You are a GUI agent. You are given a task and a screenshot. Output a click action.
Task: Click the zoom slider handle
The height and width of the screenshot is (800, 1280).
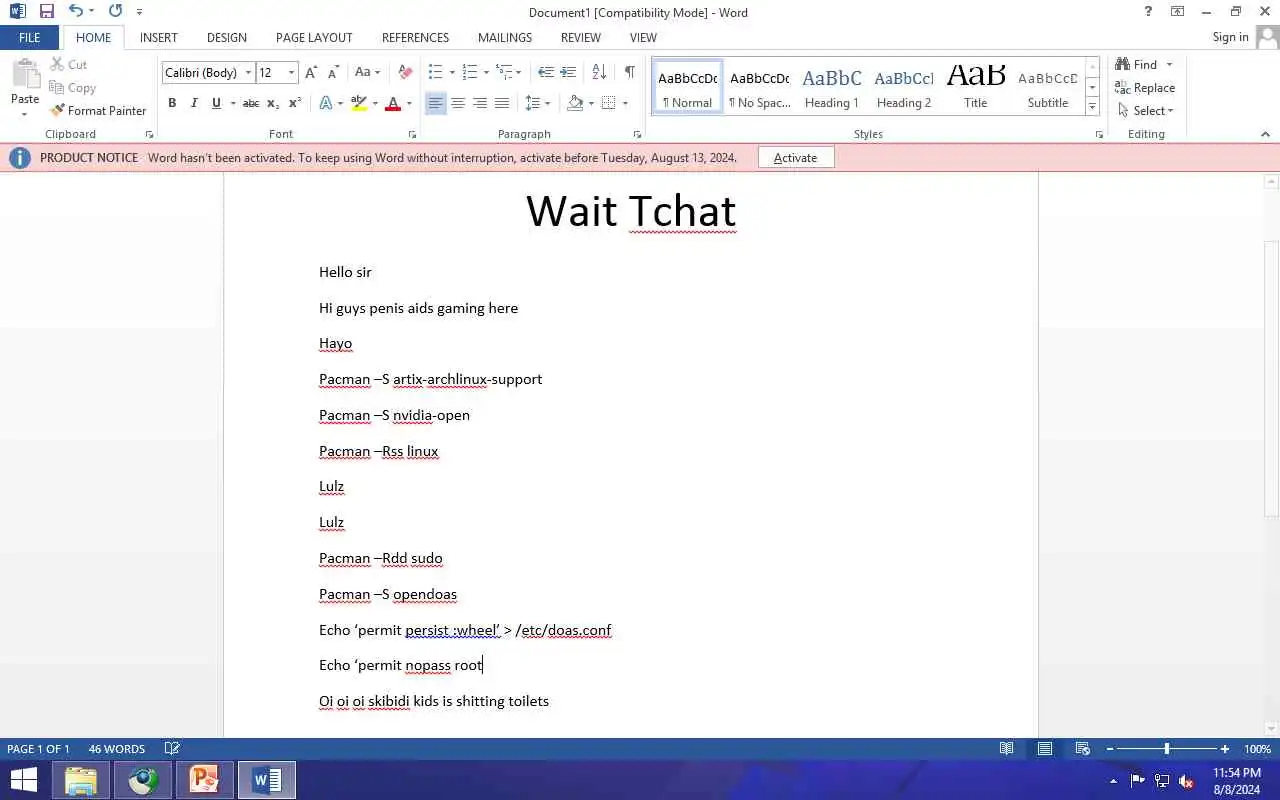coord(1166,749)
